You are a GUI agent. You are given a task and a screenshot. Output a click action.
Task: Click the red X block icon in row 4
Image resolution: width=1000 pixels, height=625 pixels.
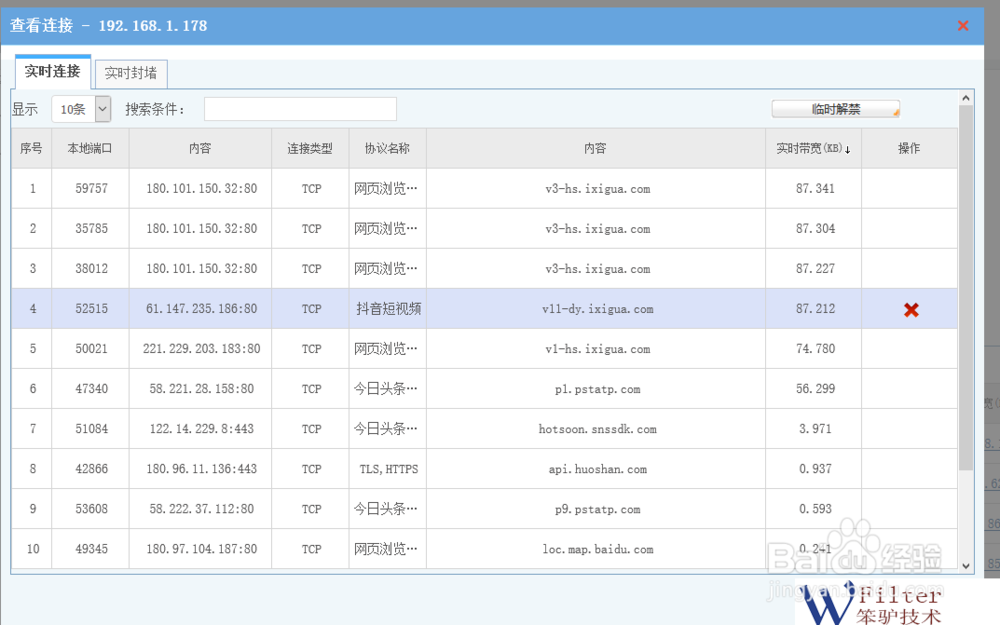pyautogui.click(x=911, y=309)
